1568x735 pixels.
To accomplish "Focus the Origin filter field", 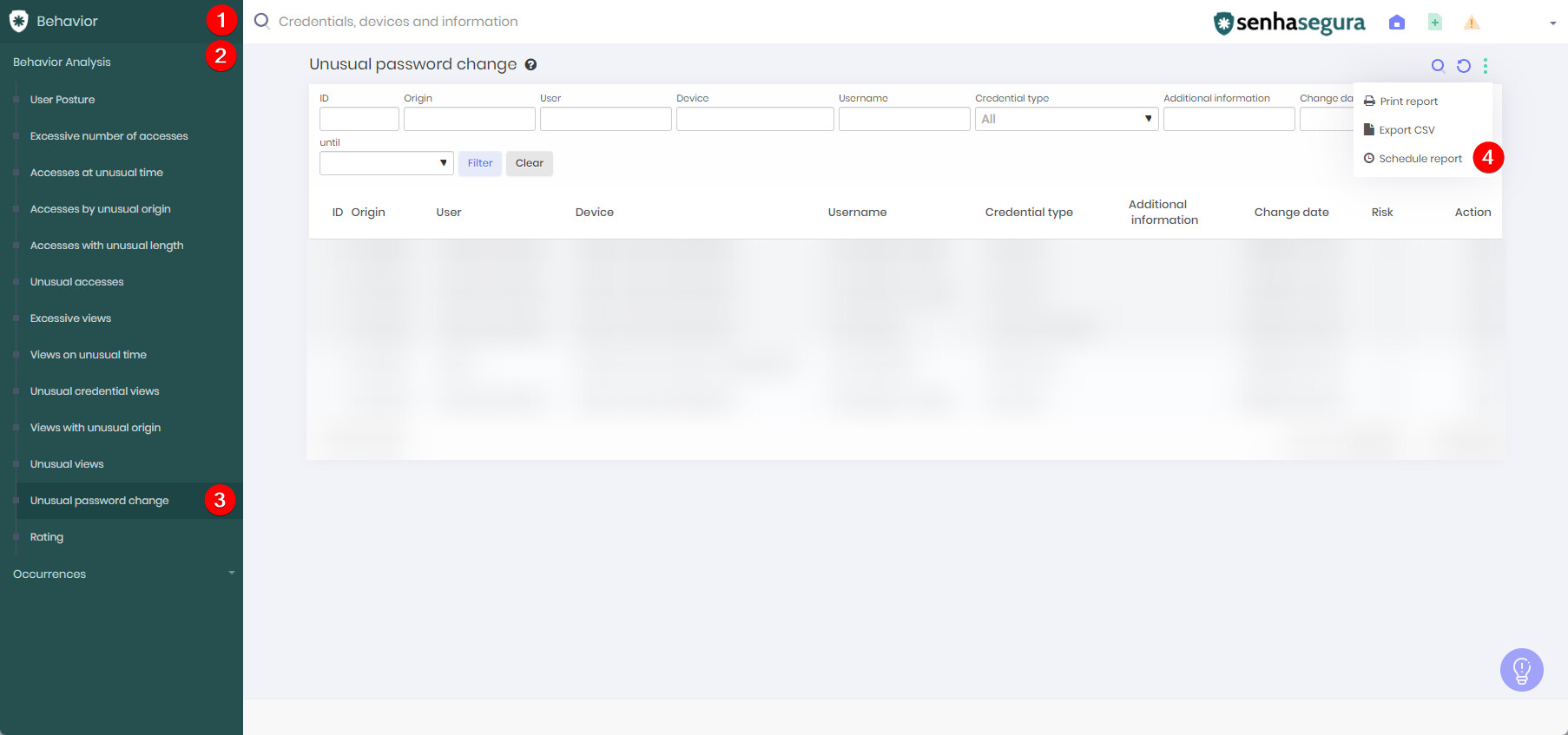I will tap(470, 119).
